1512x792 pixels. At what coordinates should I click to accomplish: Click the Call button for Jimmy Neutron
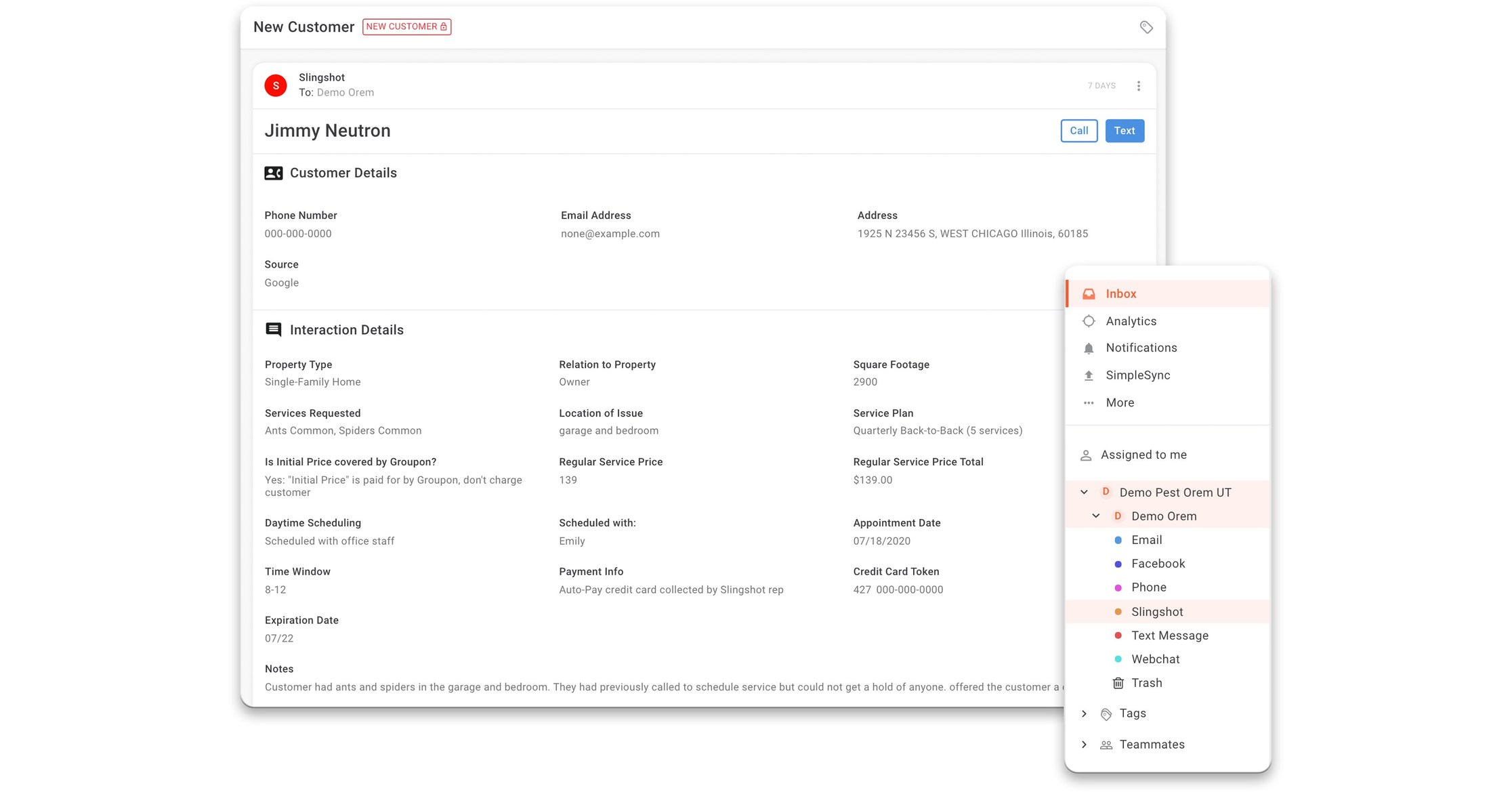[1078, 130]
